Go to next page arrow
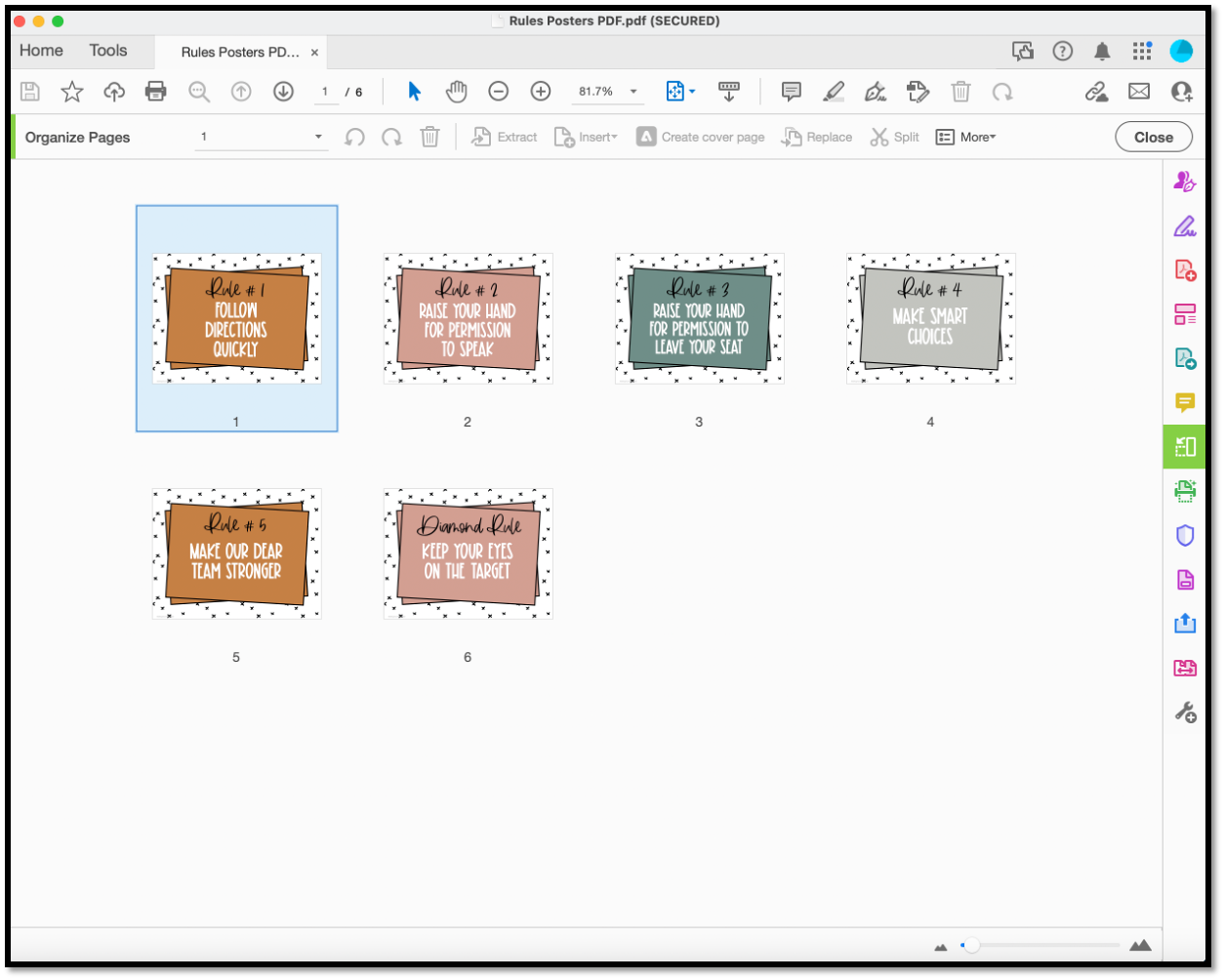Viewport: 1224px width, 980px height. point(283,92)
